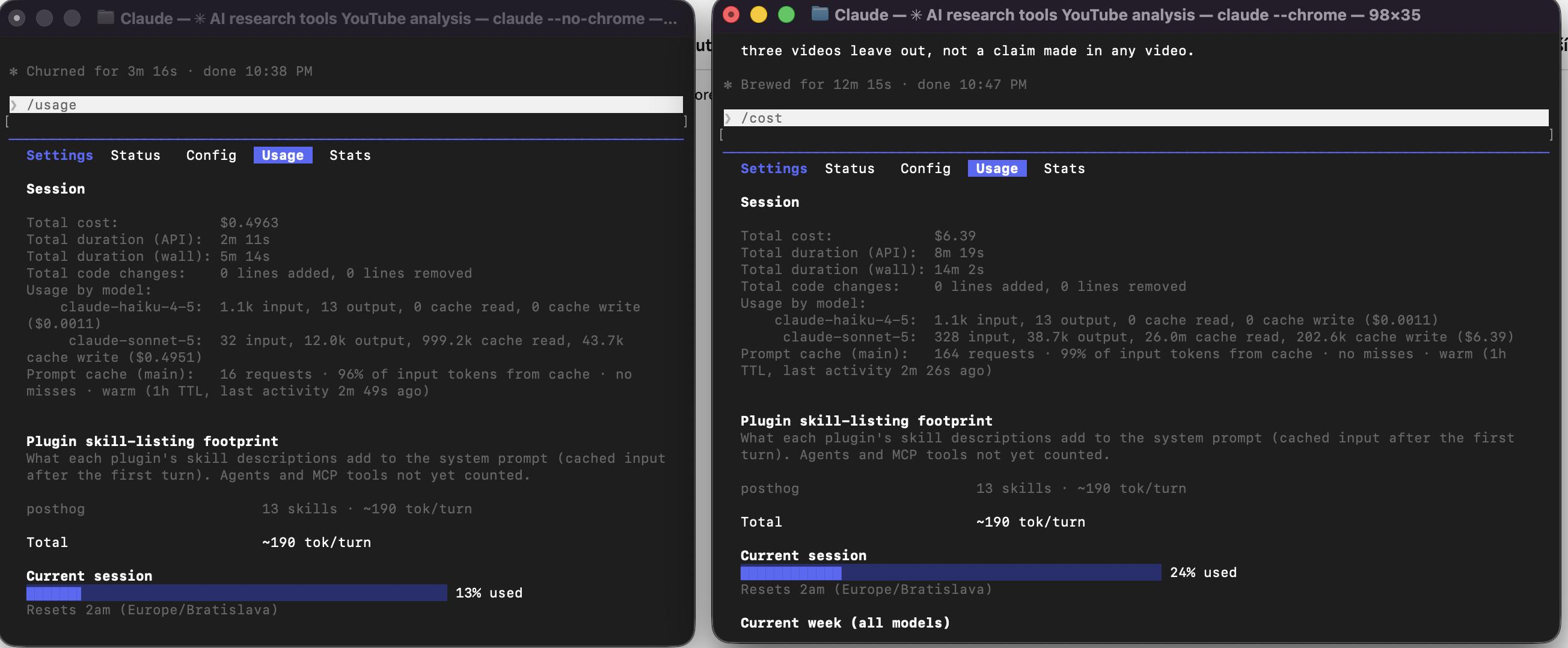Maximize the --chrome terminal window with the green button
This screenshot has width=1568, height=648.
pyautogui.click(x=786, y=14)
